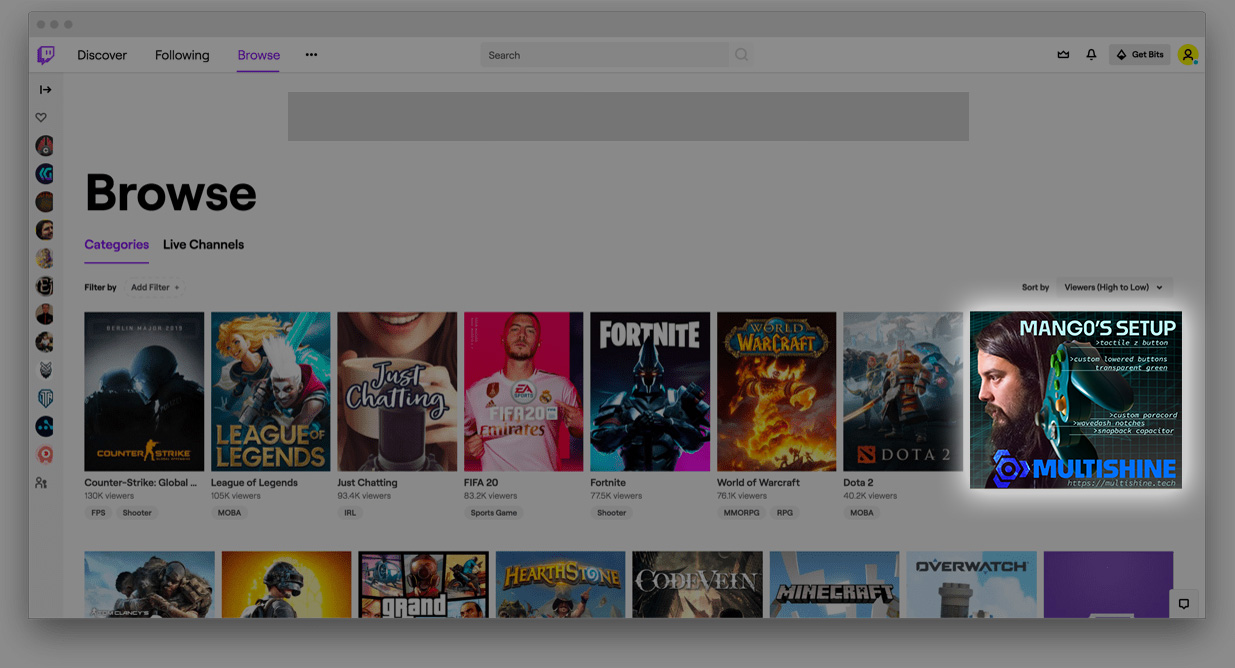Select the MMORPG tag under World of Warcraft
Image resolution: width=1235 pixels, height=668 pixels.
pyautogui.click(x=743, y=513)
